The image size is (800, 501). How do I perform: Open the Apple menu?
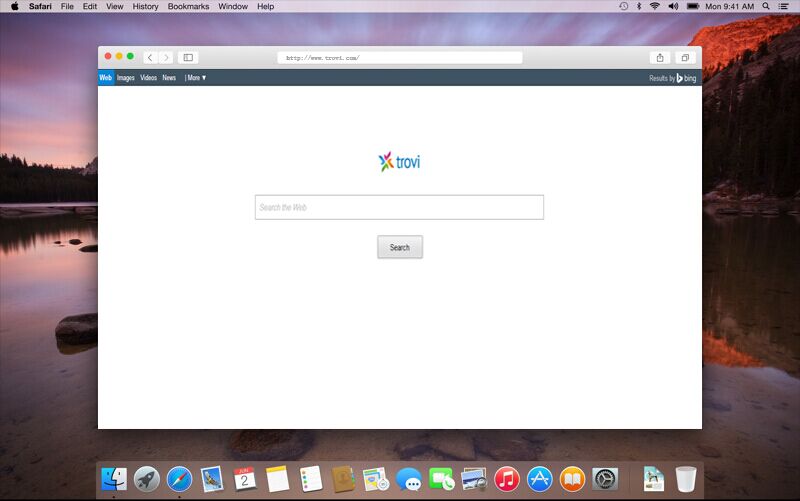click(14, 6)
